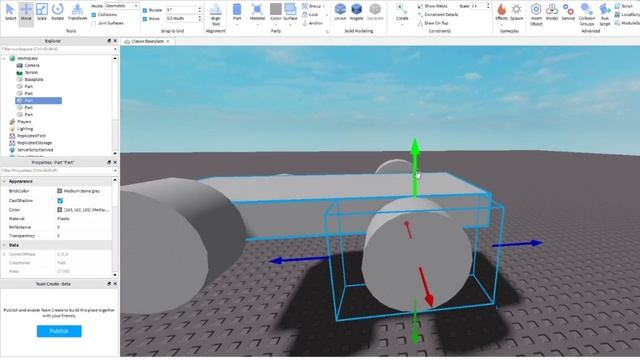Toggle the Collisions checkbox
Image resolution: width=640 pixels, height=360 pixels.
(94, 15)
